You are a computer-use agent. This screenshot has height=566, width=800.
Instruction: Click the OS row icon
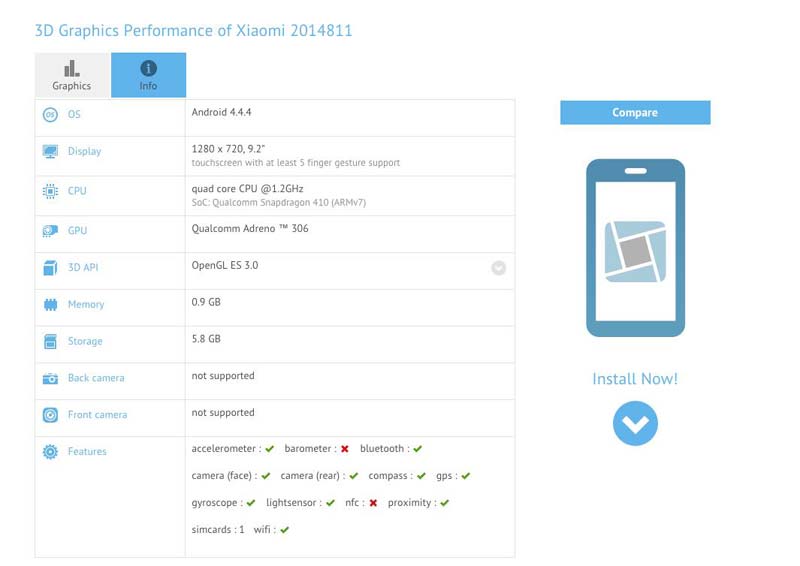pos(50,115)
